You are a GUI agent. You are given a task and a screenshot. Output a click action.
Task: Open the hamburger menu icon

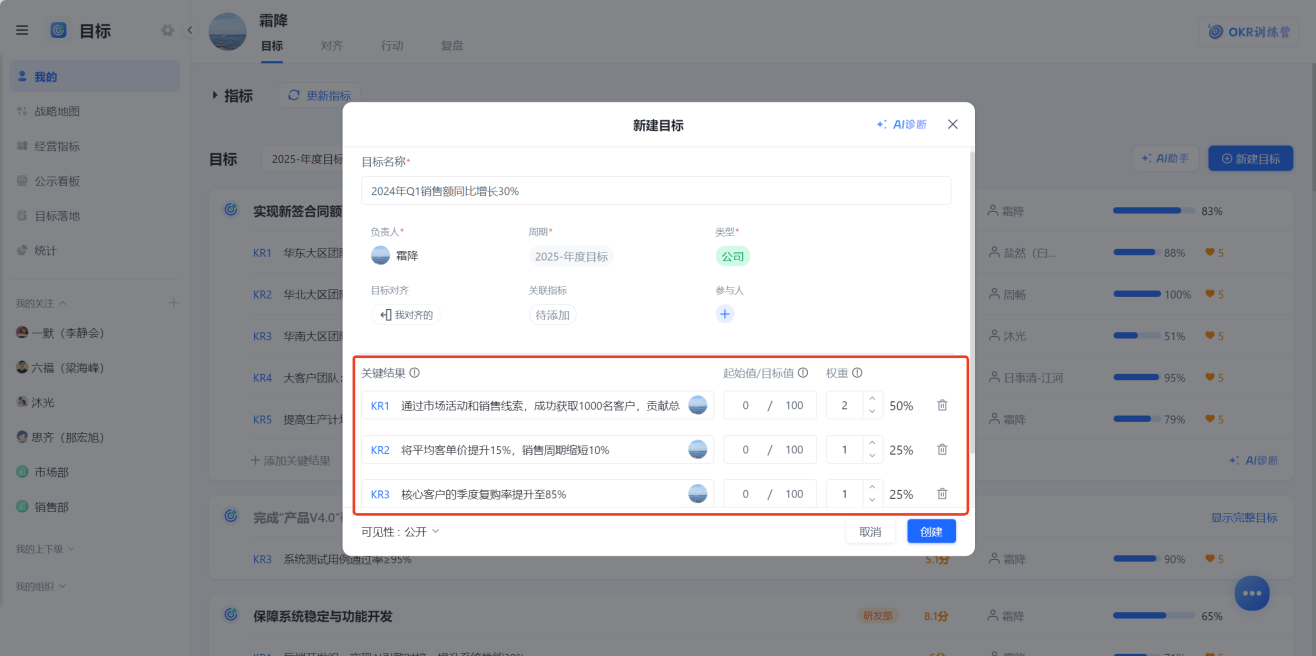(x=22, y=30)
